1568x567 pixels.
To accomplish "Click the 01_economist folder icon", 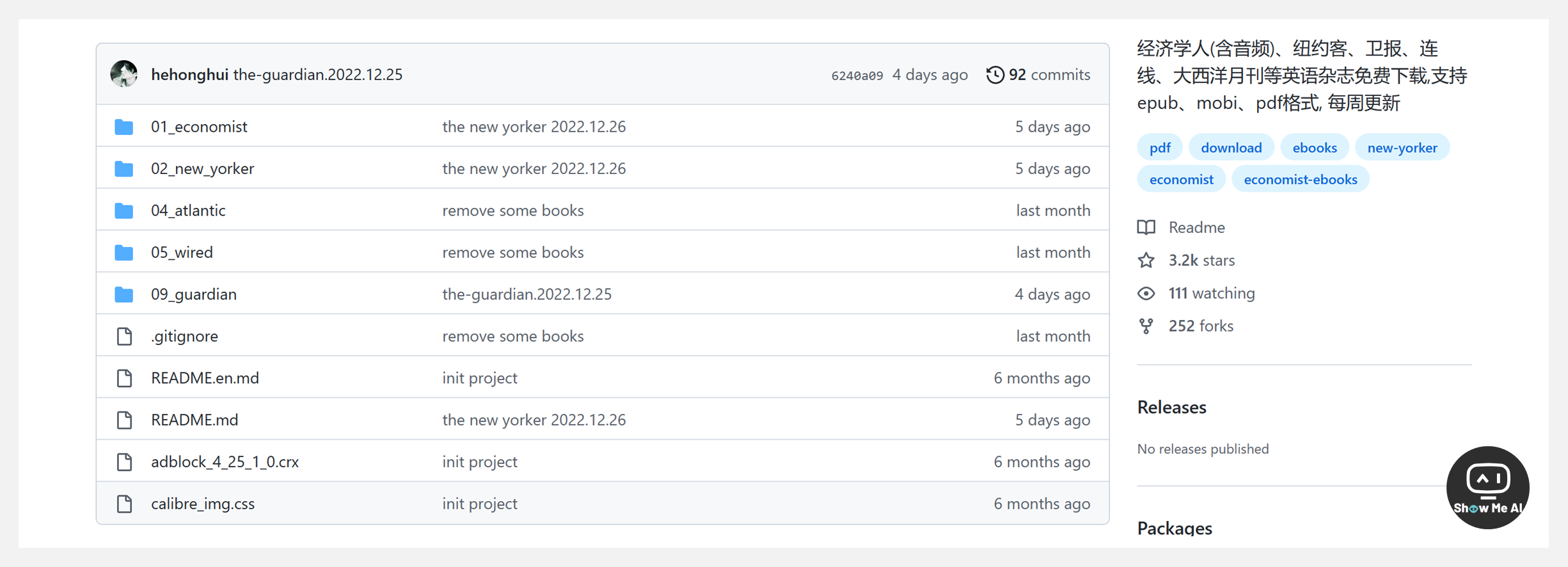I will [x=124, y=127].
